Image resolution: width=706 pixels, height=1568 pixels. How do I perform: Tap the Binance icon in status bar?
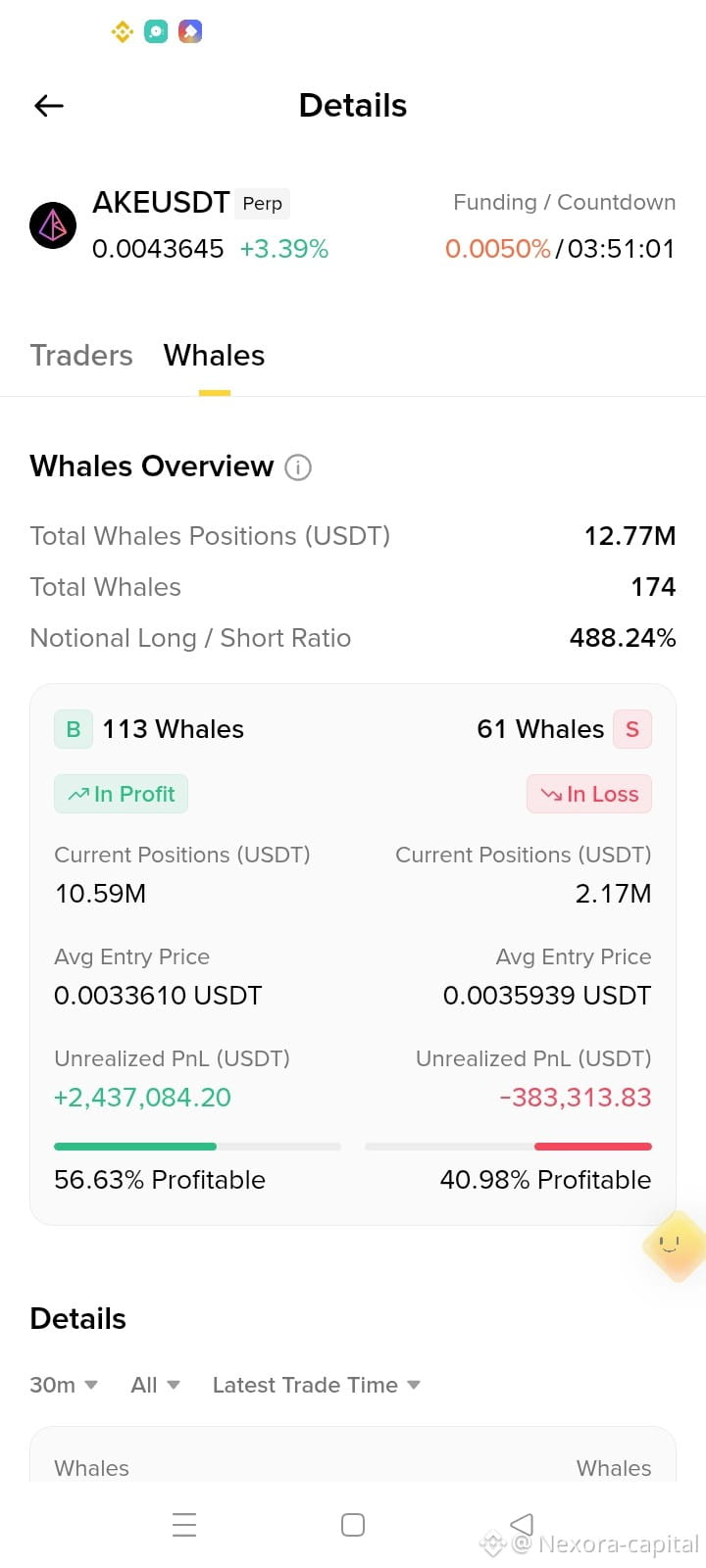(x=123, y=31)
